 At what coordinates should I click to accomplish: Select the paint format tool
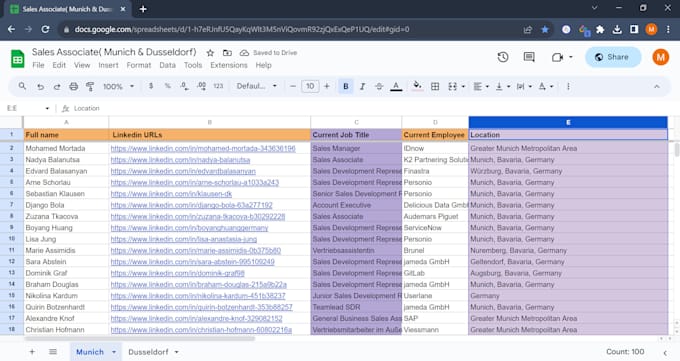coord(90,86)
